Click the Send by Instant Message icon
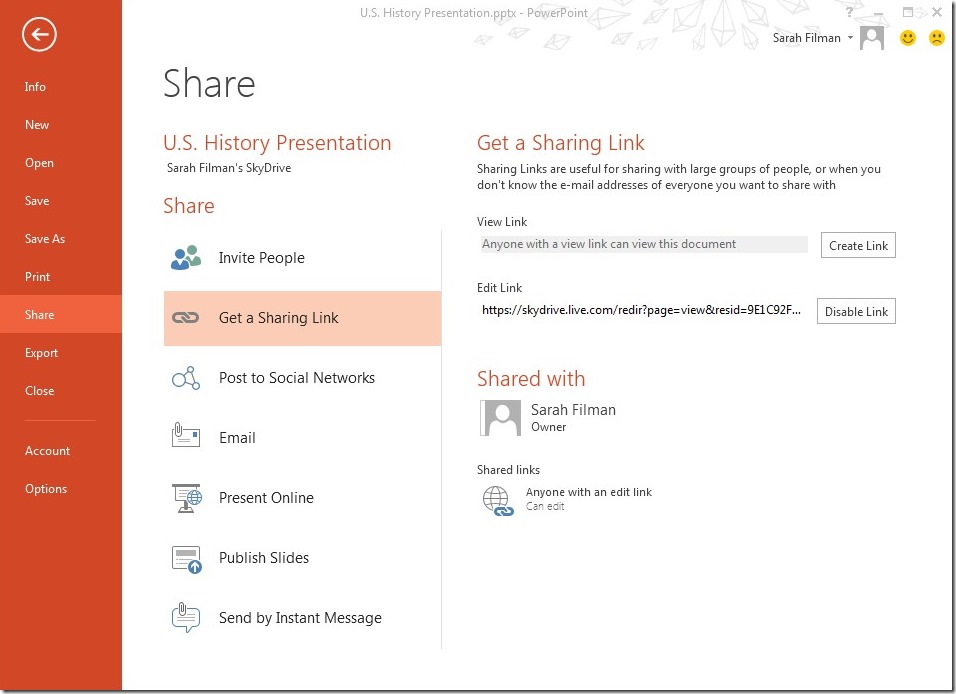Screen dimensions: 956x694 tap(186, 617)
